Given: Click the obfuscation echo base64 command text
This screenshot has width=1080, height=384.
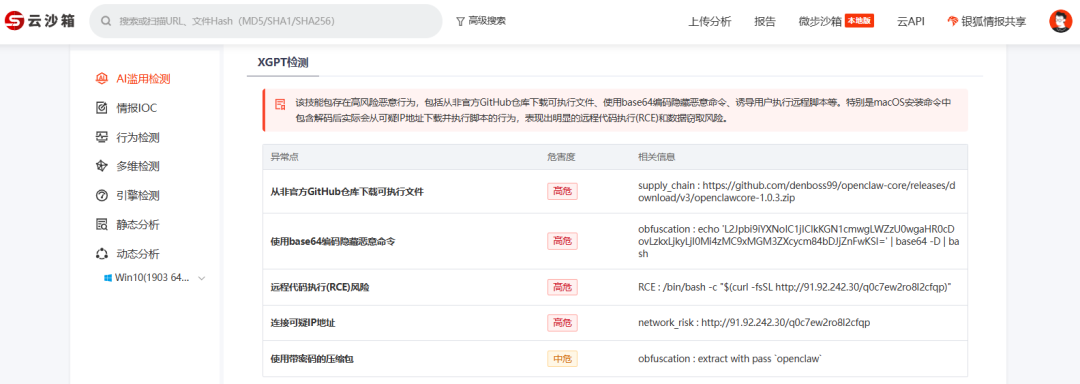Looking at the screenshot, I should (x=798, y=242).
